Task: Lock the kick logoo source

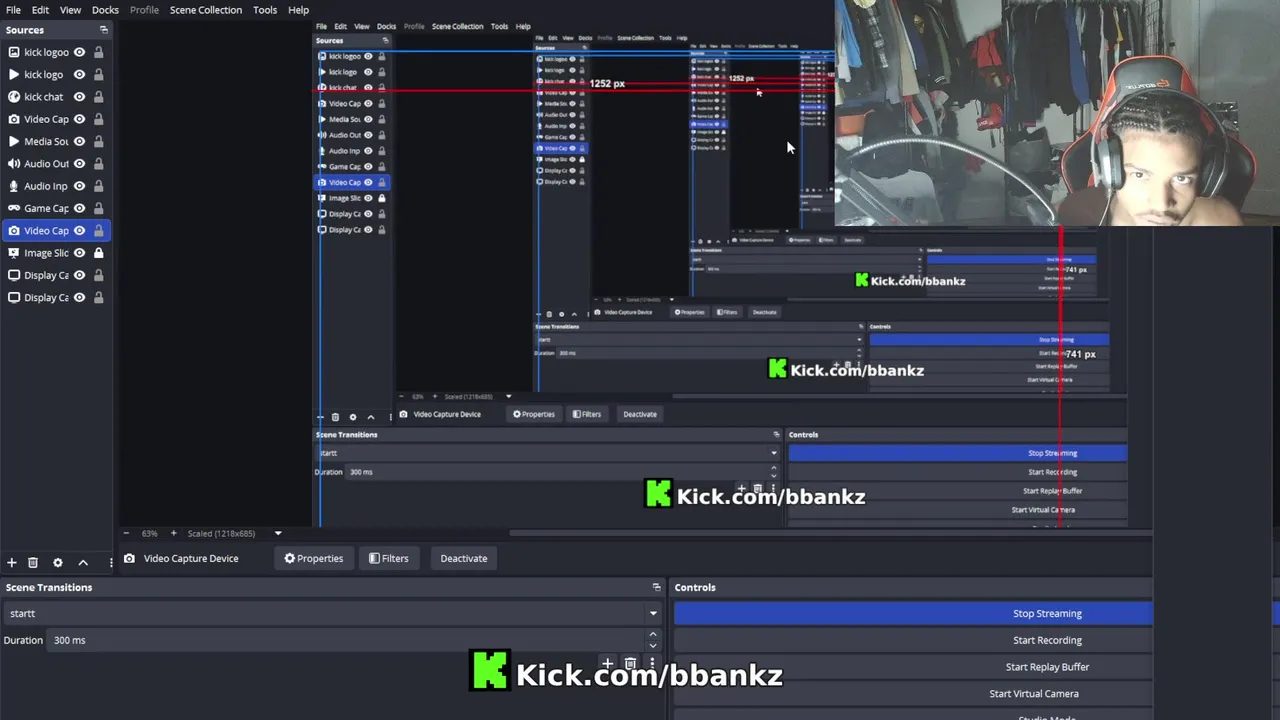Action: [98, 52]
